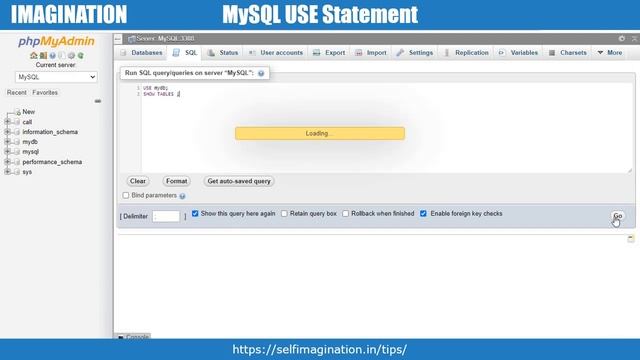The image size is (640, 360).
Task: Expand the sys database node
Action: coord(7,171)
